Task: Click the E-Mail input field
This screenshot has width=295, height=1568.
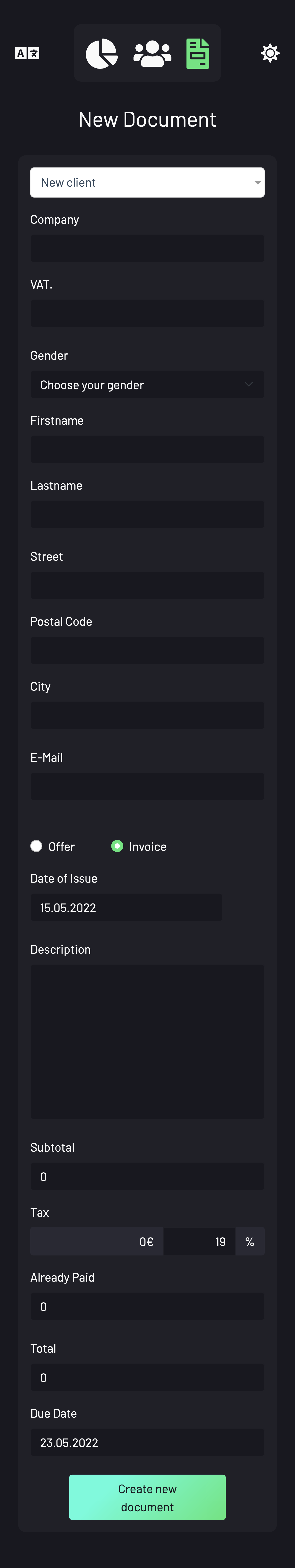Action: [x=147, y=786]
